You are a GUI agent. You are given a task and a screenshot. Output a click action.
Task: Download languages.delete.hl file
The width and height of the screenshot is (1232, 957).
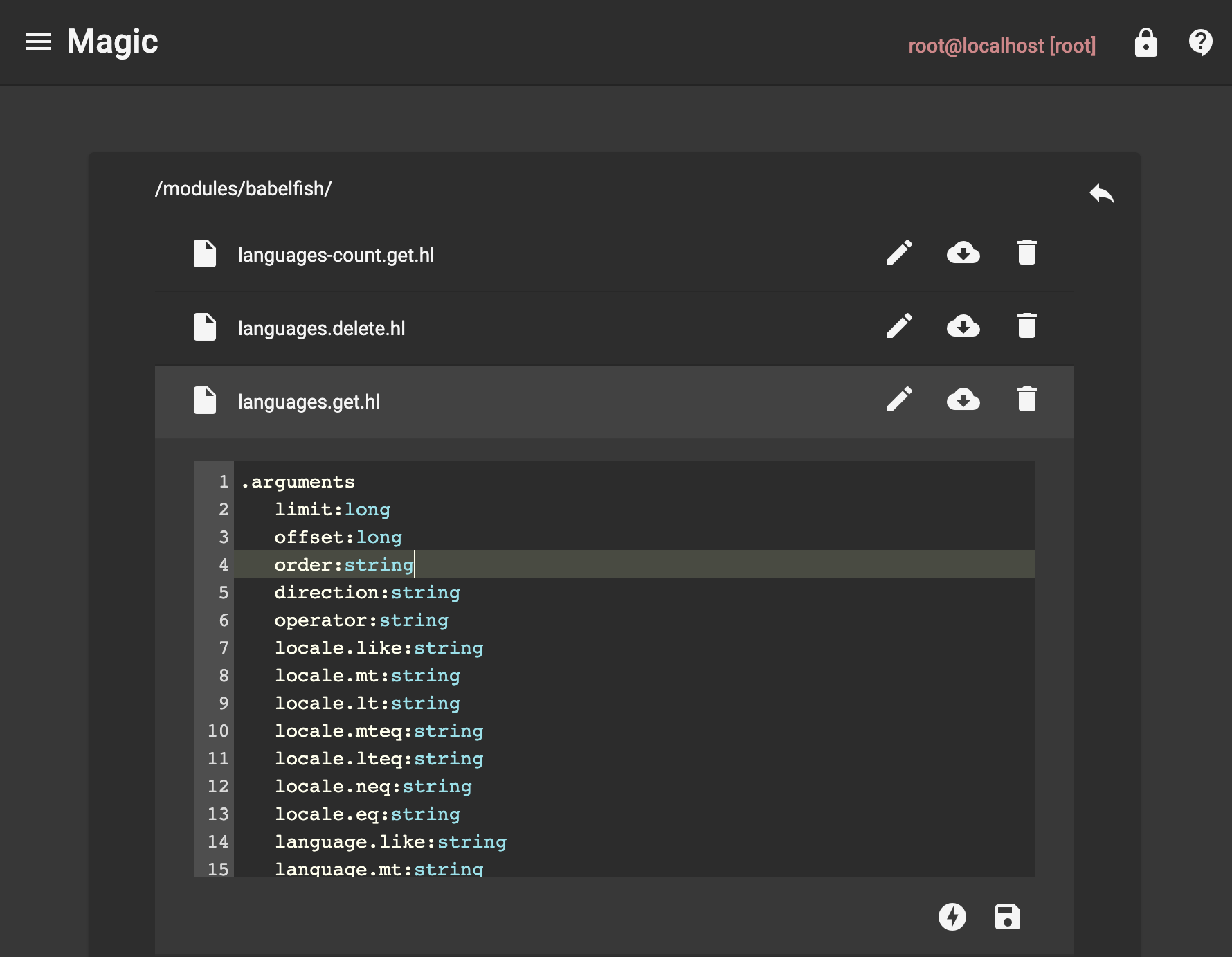click(963, 326)
